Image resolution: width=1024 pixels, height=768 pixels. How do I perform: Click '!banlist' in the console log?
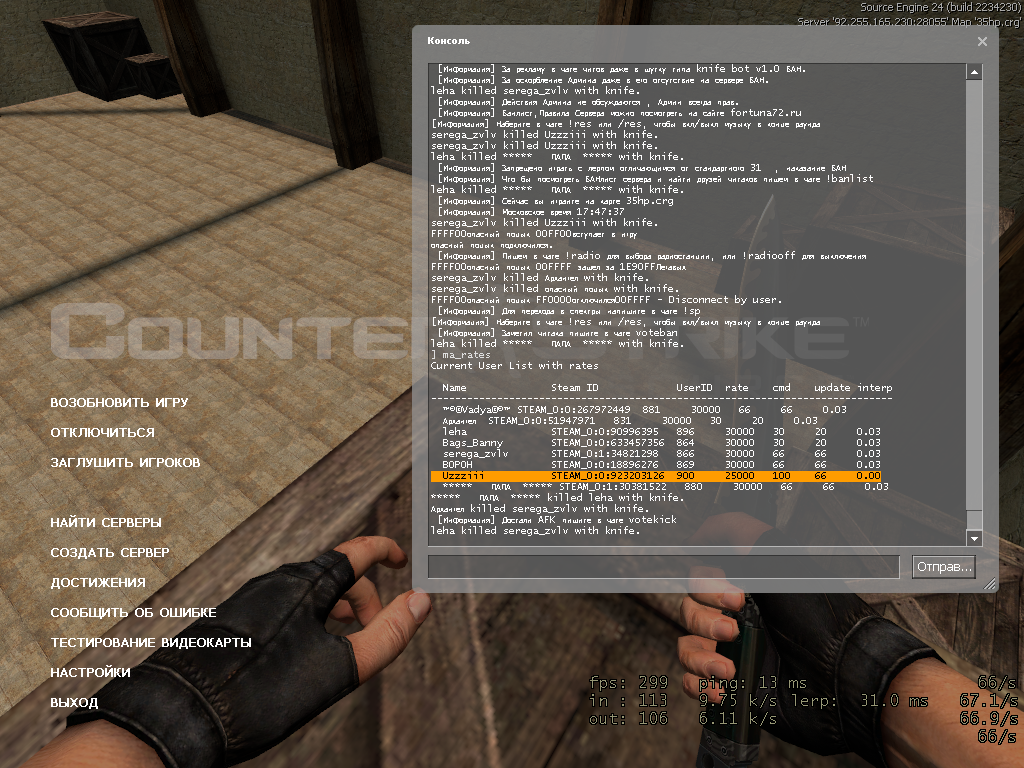point(850,178)
